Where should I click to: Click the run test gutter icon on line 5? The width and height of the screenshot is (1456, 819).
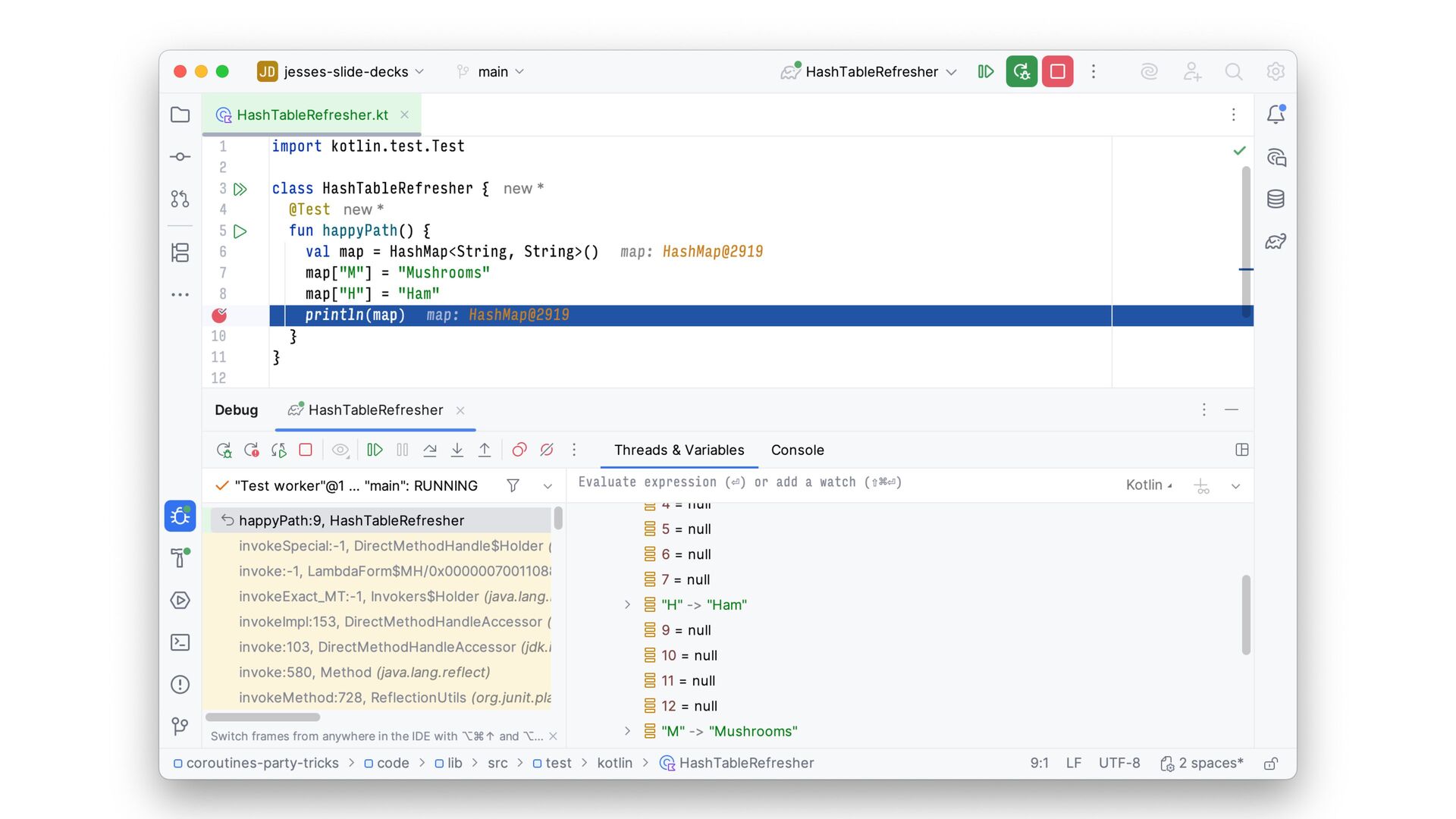coord(240,231)
